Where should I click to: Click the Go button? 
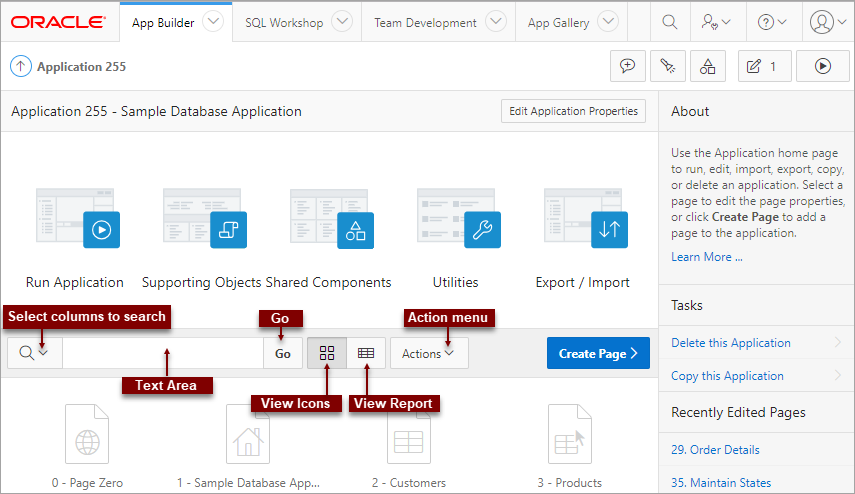pos(283,353)
